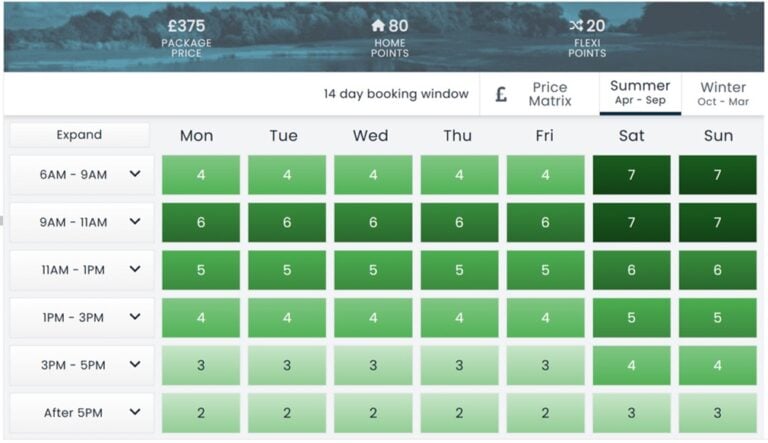Open the 1PM - 3PM row chevron
This screenshot has width=768, height=443.
[135, 318]
